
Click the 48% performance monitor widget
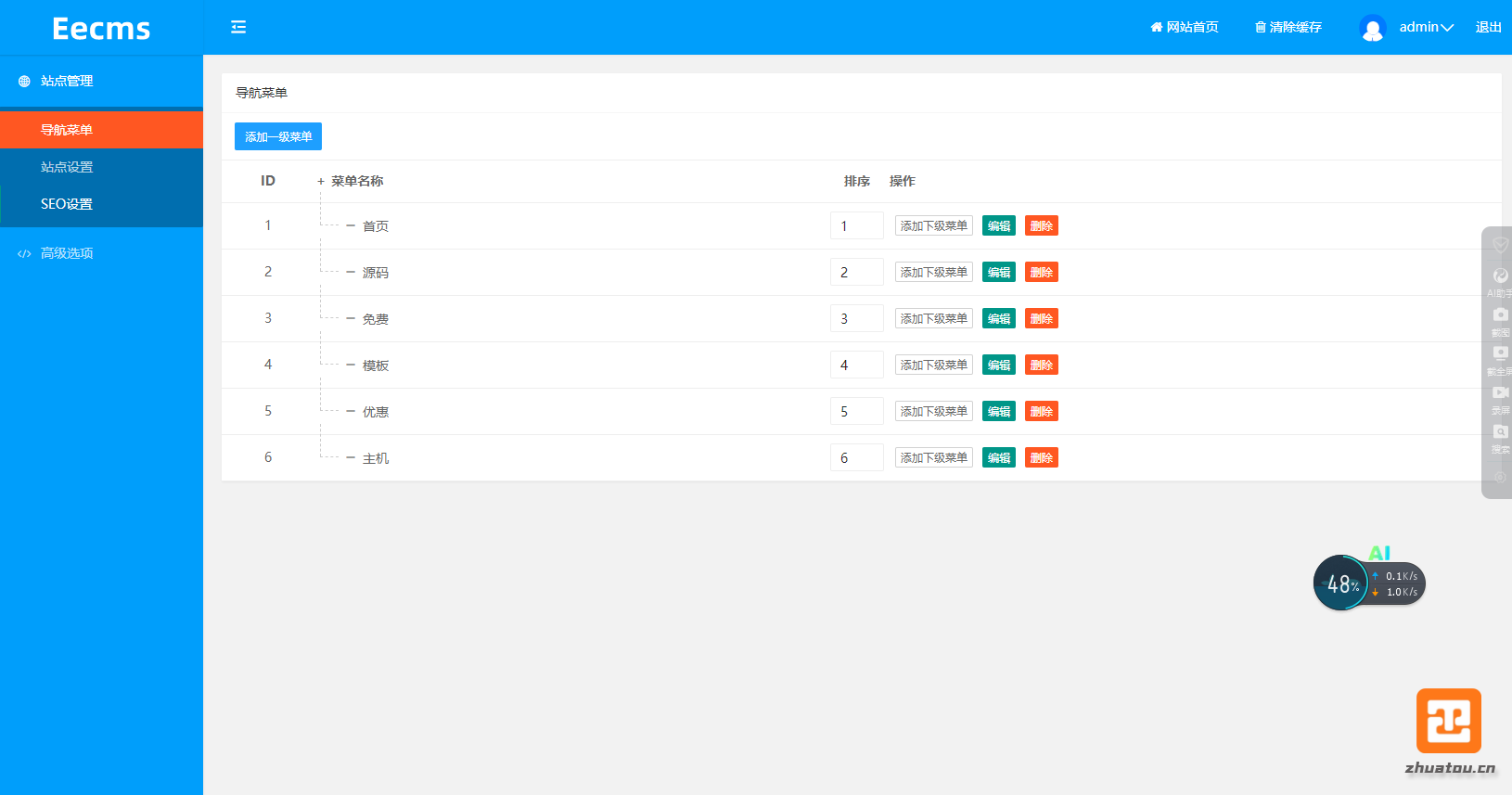pos(1341,583)
